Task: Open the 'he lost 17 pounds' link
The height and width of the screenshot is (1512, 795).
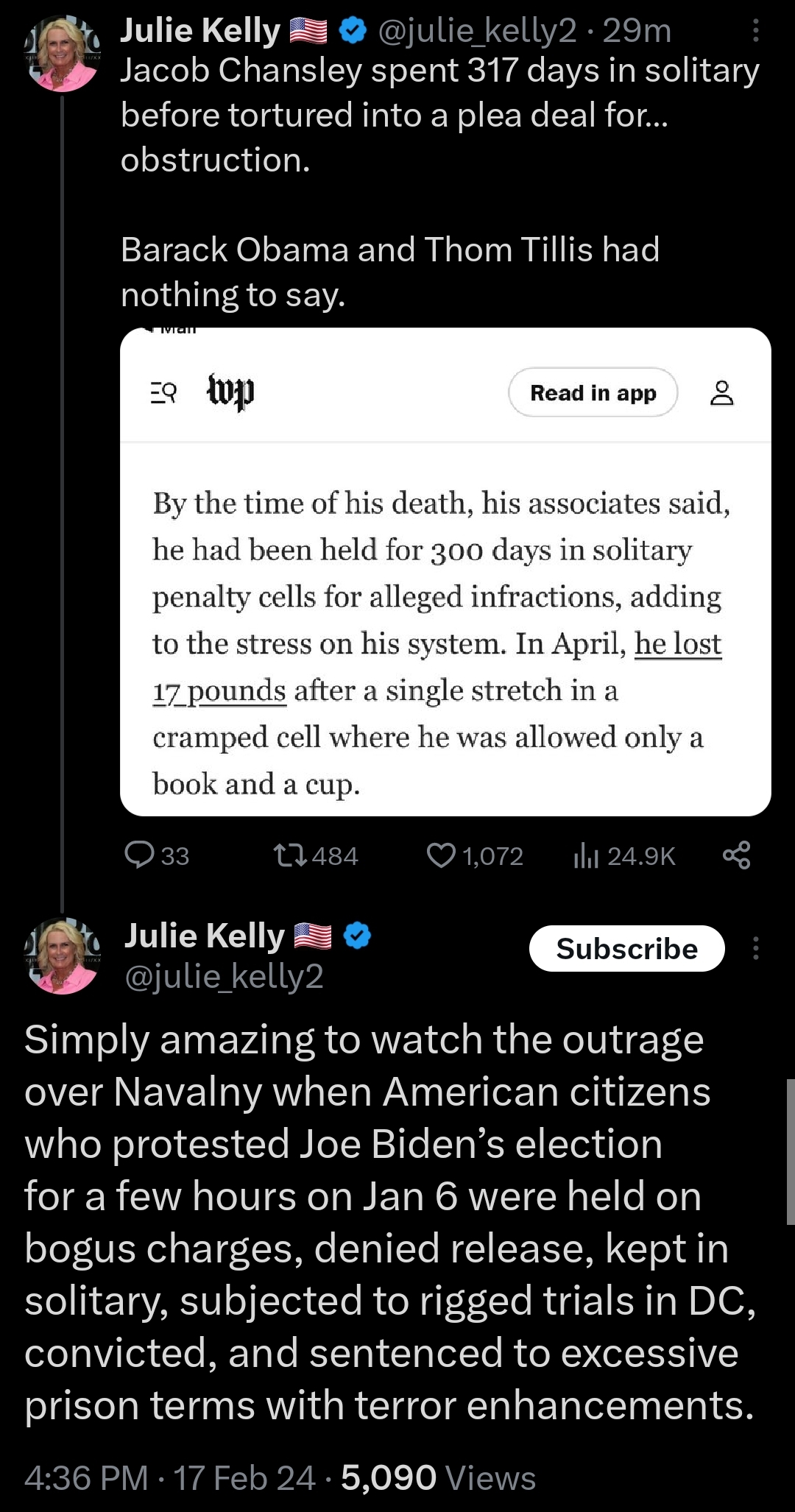Action: 677,644
